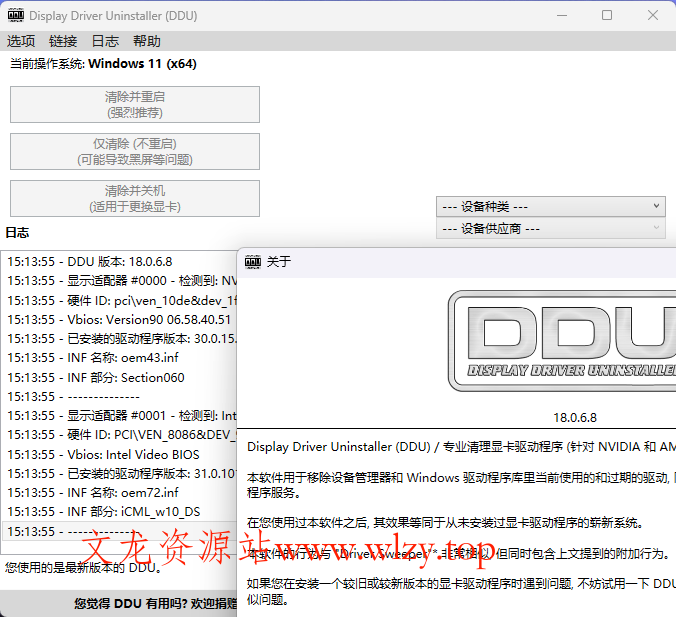Viewport: 676px width, 617px height.
Task: Click the DDU icon in 关于 window title
Action: (x=253, y=261)
